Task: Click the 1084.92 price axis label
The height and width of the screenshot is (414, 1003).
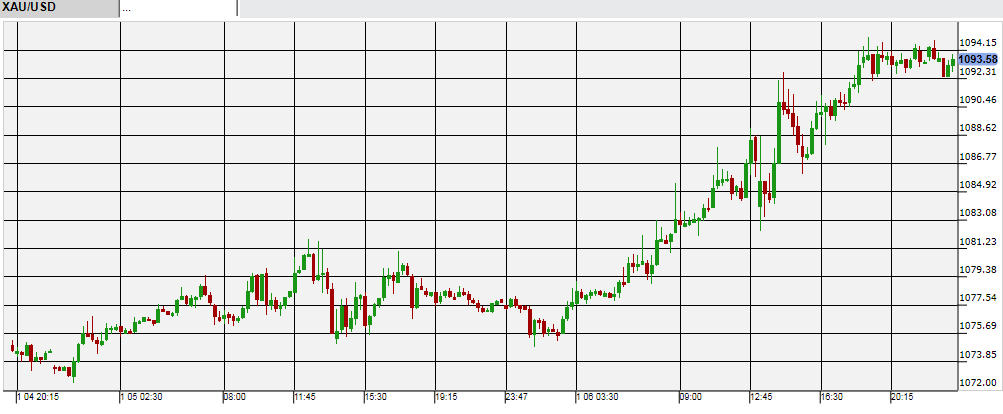Action: point(976,185)
